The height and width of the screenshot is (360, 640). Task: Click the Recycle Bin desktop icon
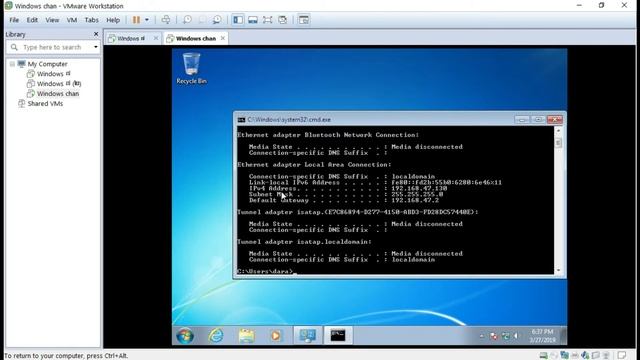191,68
